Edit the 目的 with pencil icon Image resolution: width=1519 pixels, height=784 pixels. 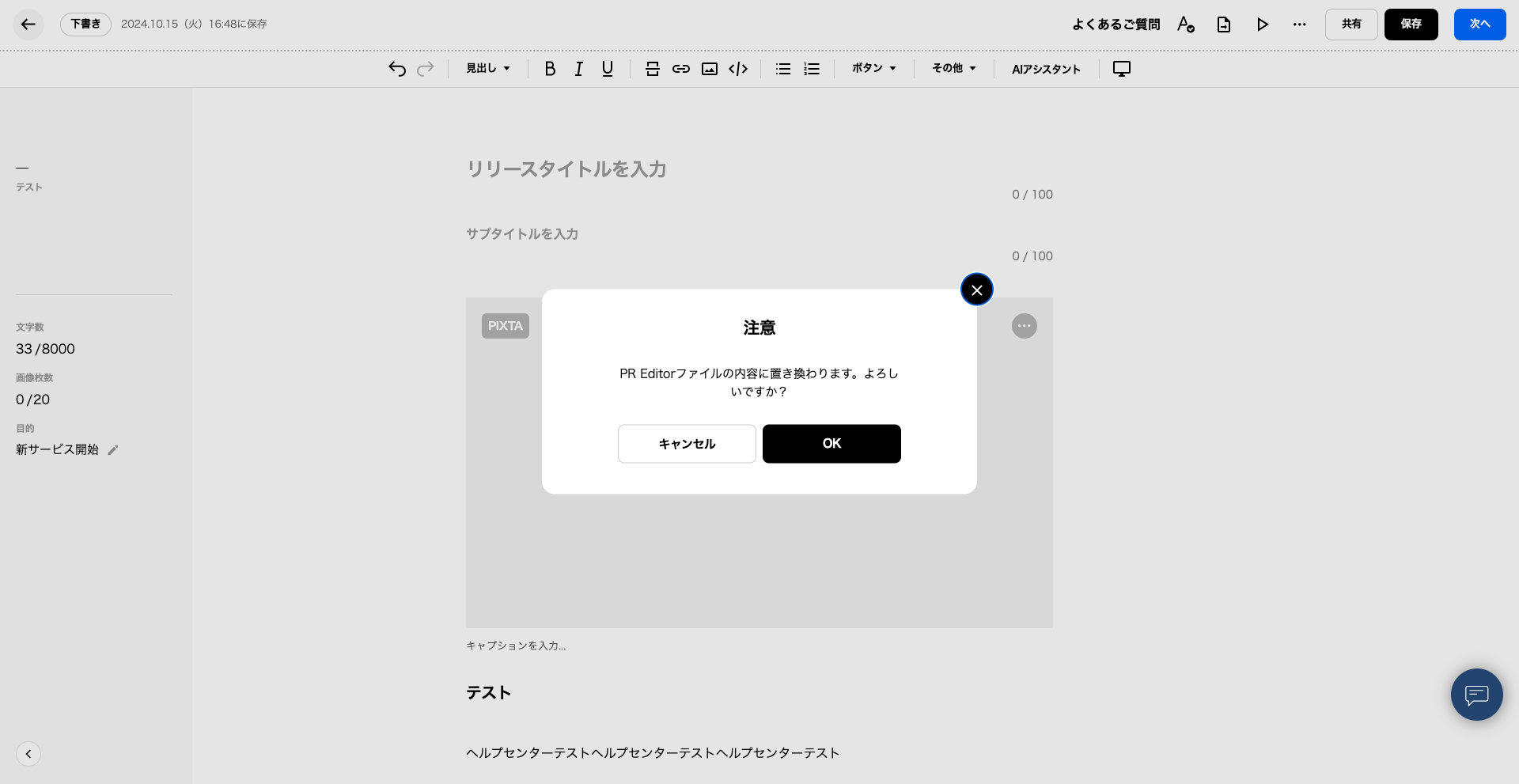pos(113,450)
